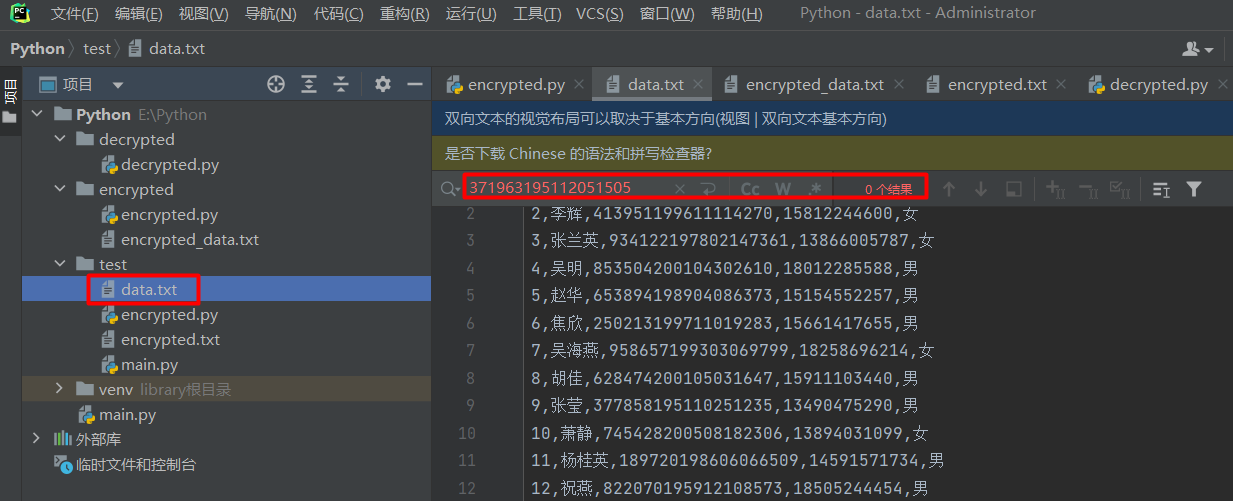Clear the search text field
Screen dimensions: 1233x501
680,189
